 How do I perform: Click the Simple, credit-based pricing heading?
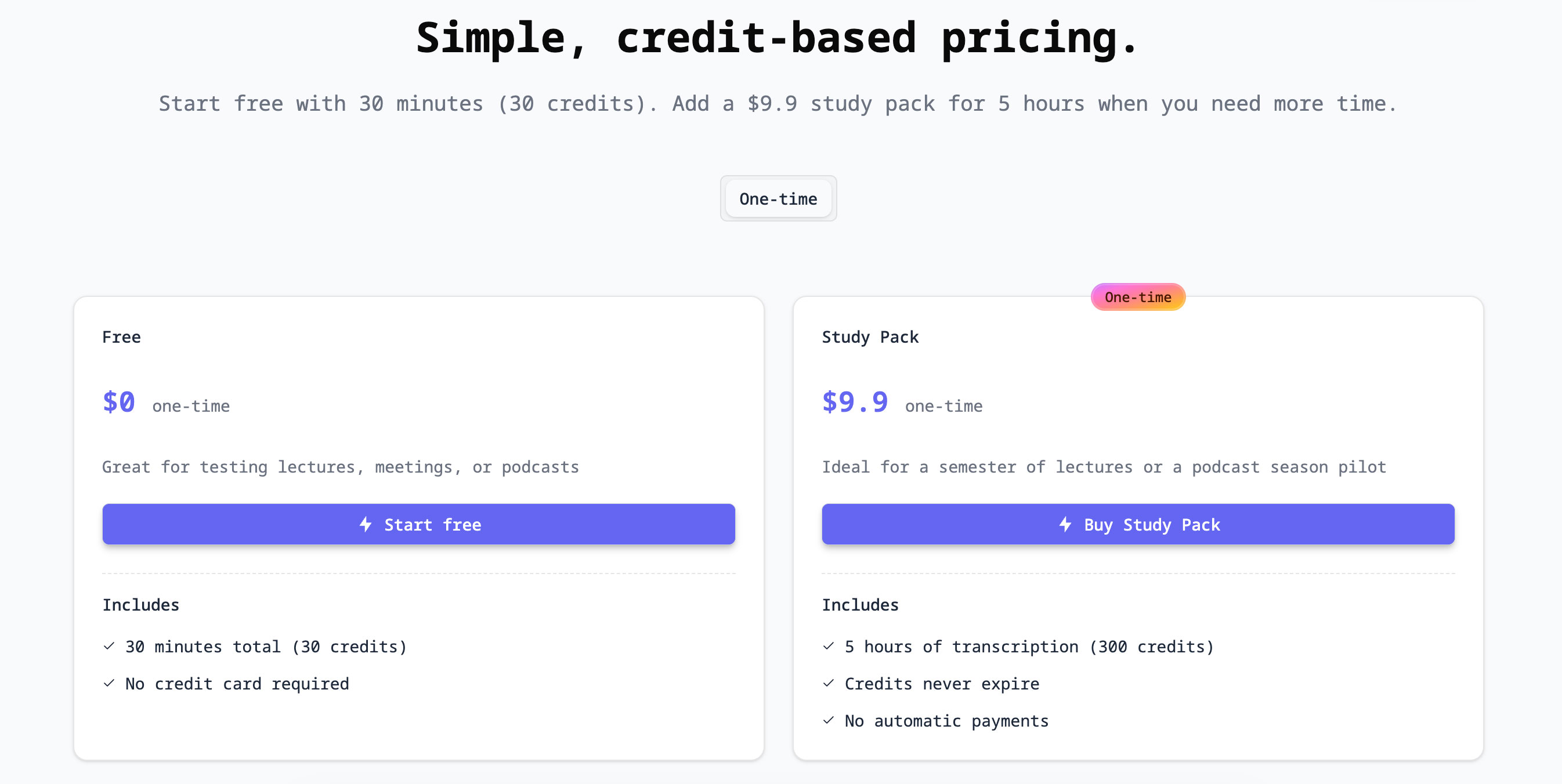coord(777,38)
